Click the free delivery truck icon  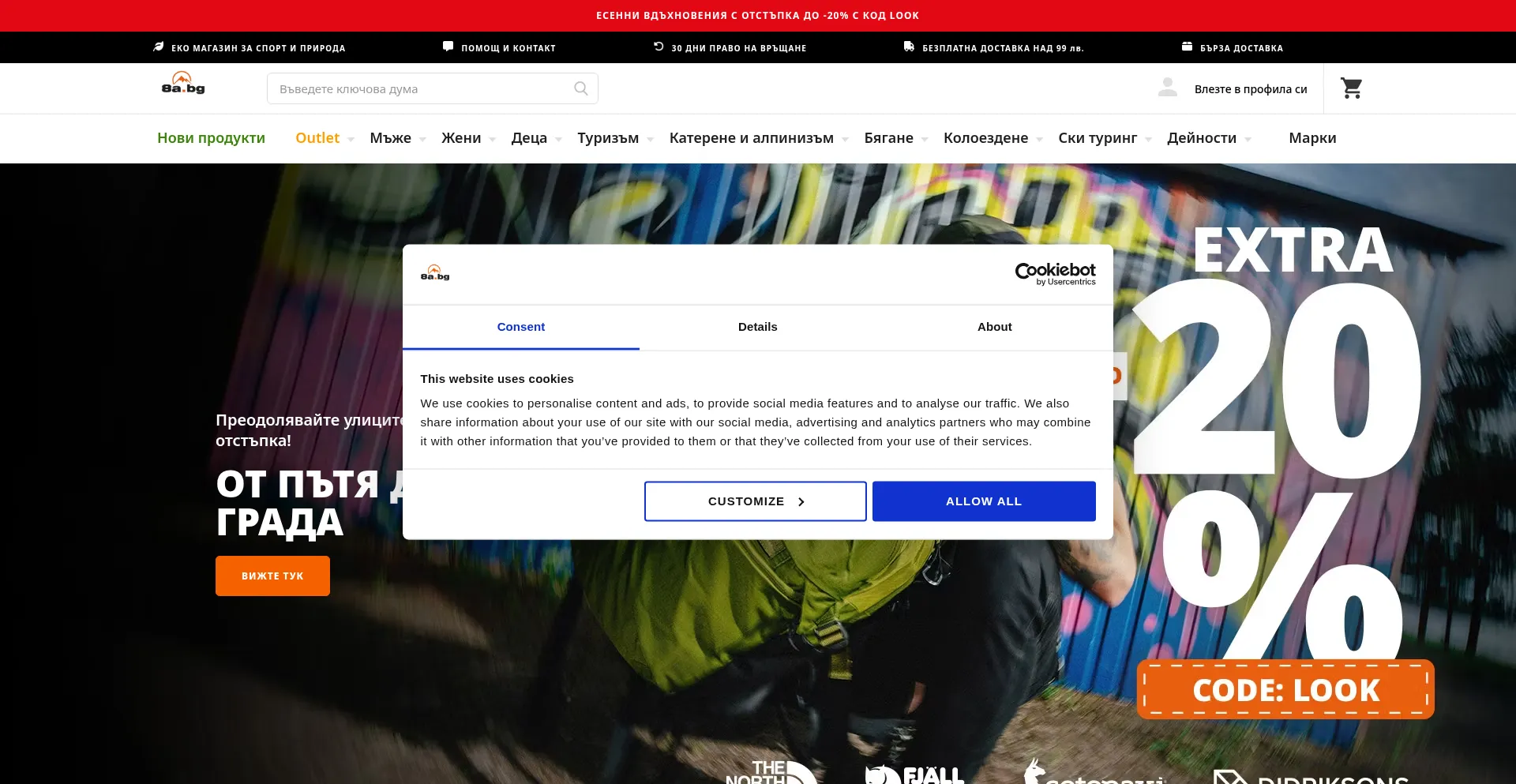pyautogui.click(x=909, y=47)
